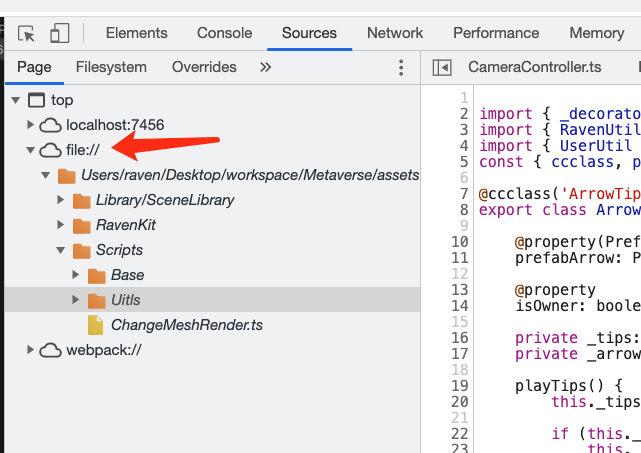
Task: Open the Overrides pane tab
Action: point(204,68)
